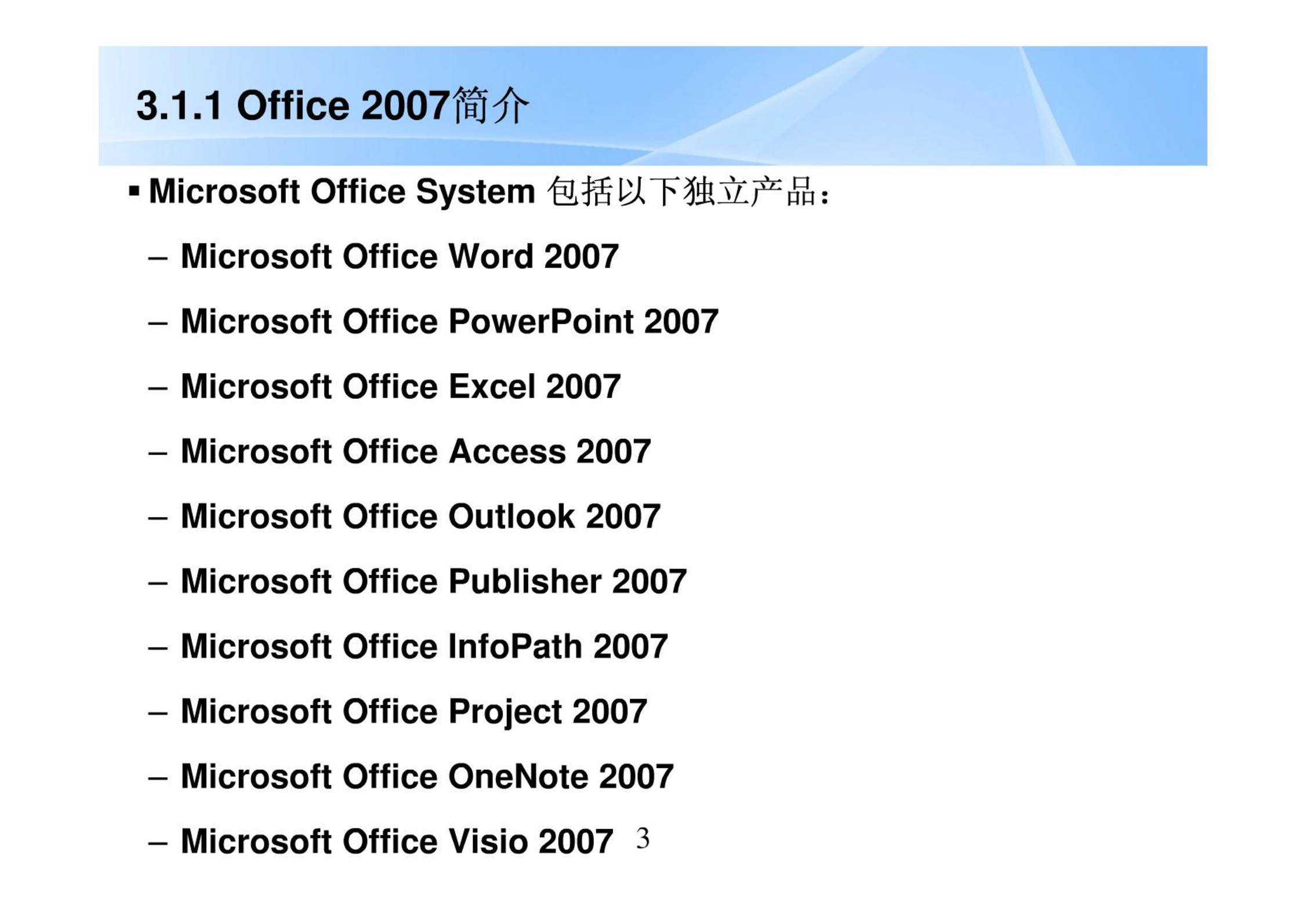Screen dimensions: 1306x924
Task: Click the dash bullet before the Excel 2007 item
Action: pos(158,388)
